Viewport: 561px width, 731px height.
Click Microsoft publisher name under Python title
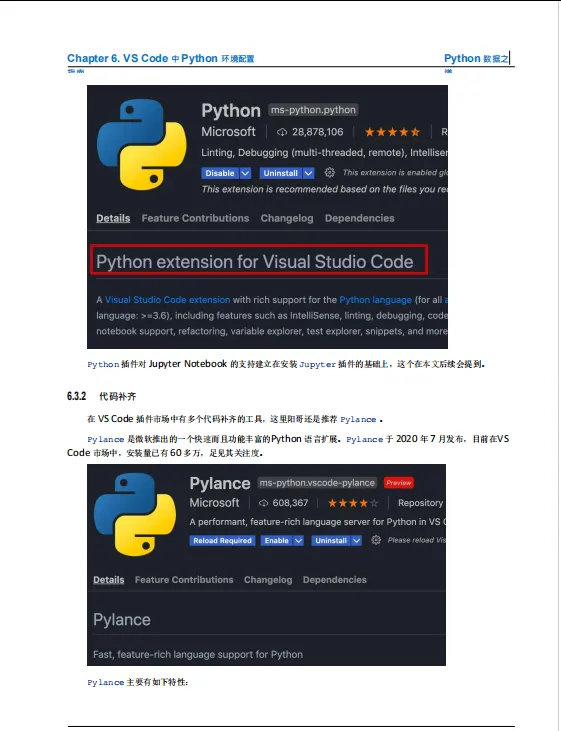click(x=229, y=132)
